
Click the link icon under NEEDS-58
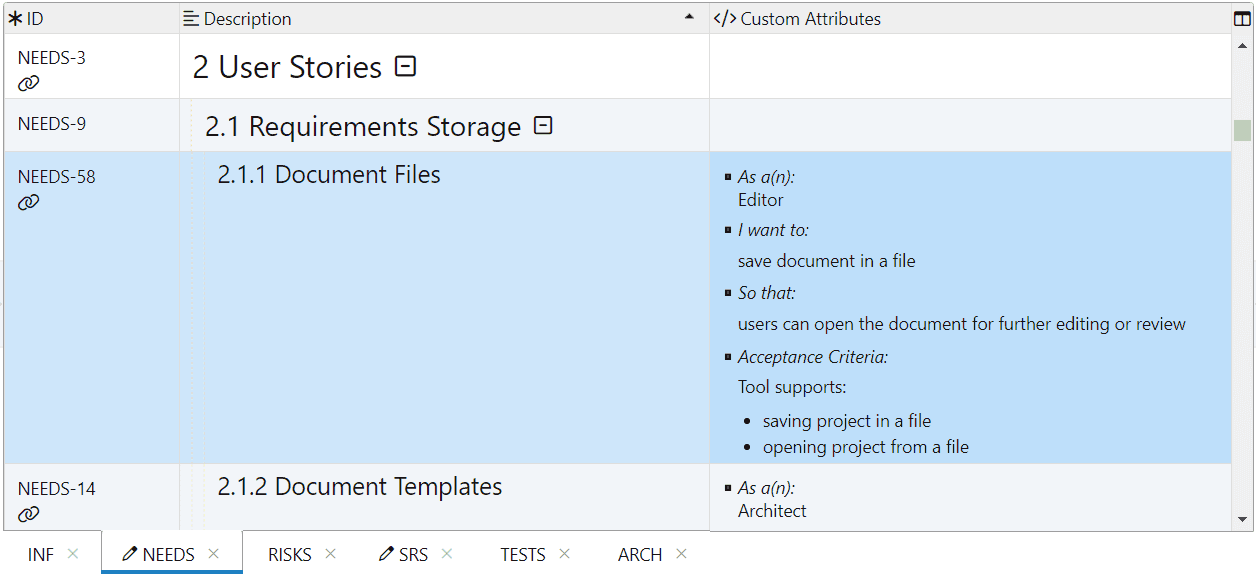pyautogui.click(x=29, y=202)
